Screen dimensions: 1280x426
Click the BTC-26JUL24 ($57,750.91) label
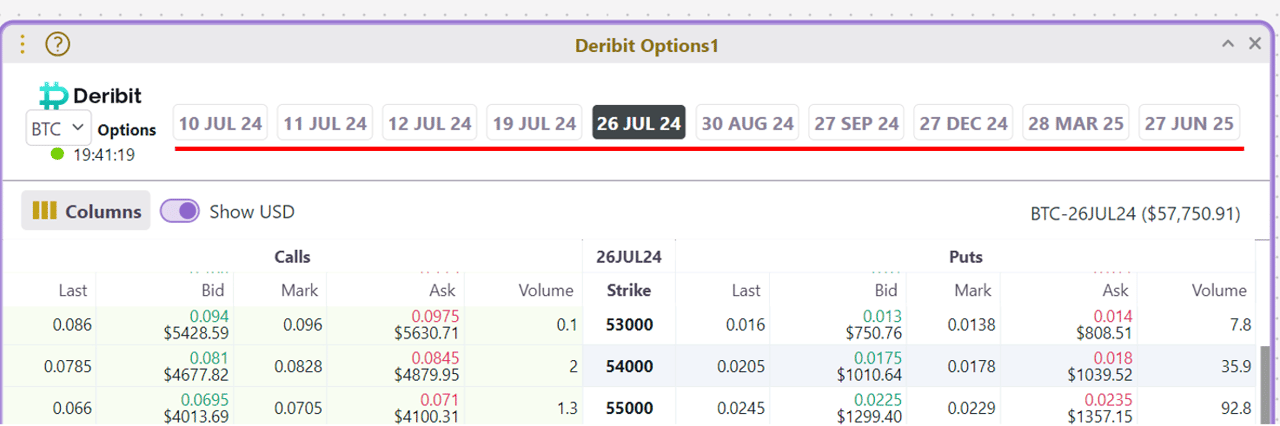[x=1135, y=214]
